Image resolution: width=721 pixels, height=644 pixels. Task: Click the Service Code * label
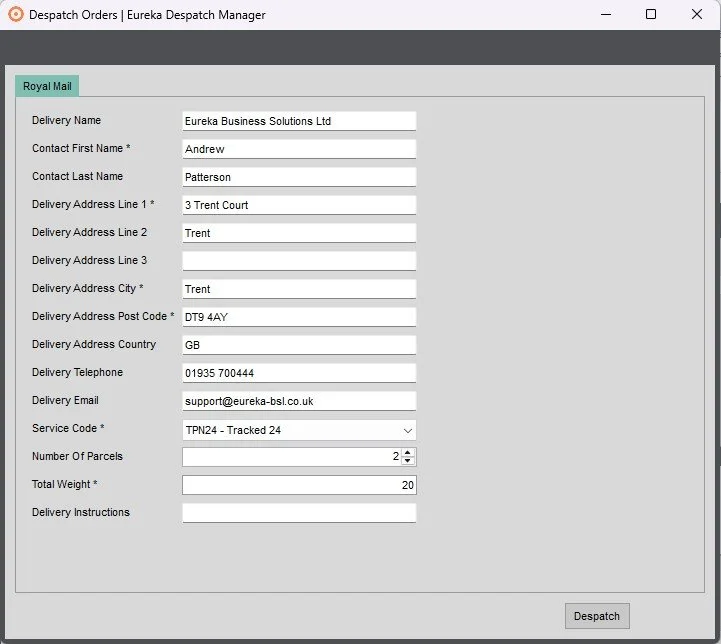pos(68,428)
